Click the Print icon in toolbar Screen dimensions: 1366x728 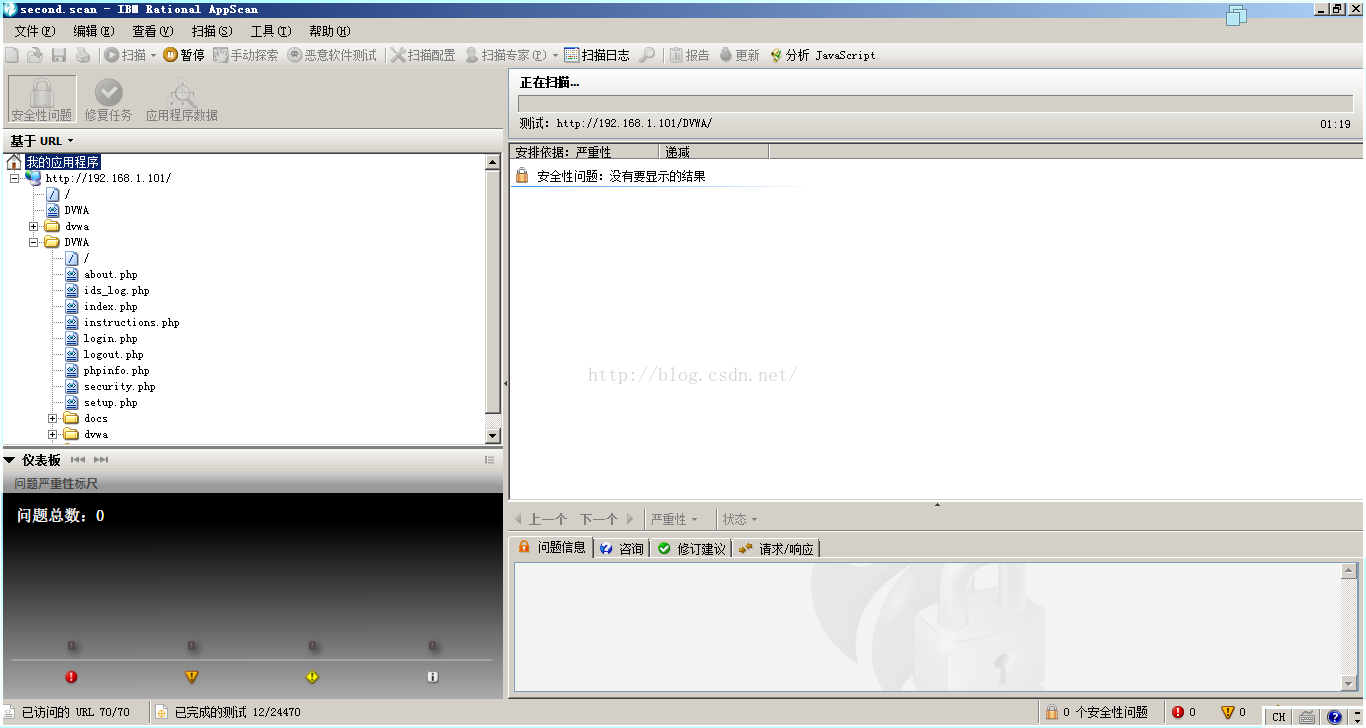(83, 55)
